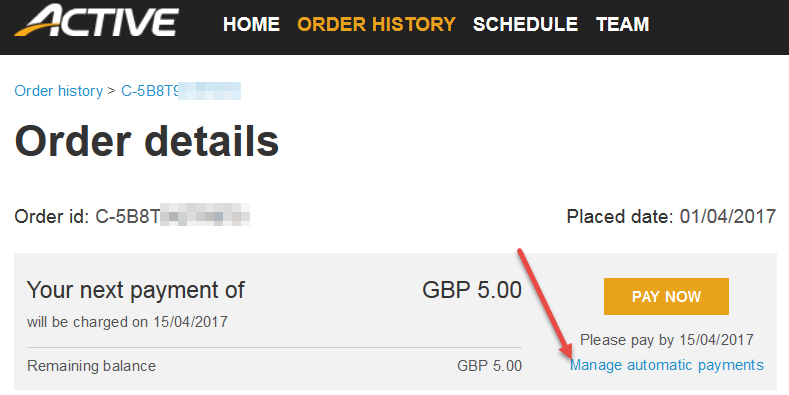
Task: Click the 'Order id:' label text
Action: 52,217
